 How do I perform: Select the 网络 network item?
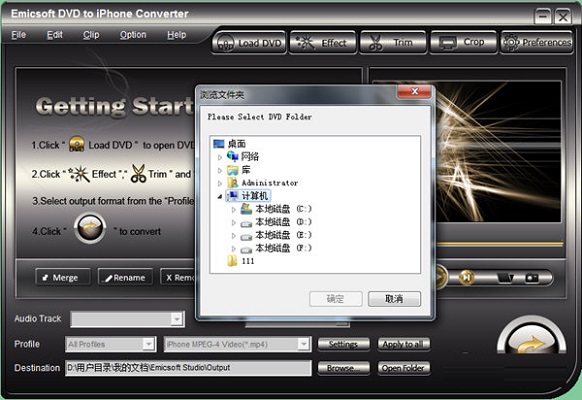pyautogui.click(x=250, y=157)
